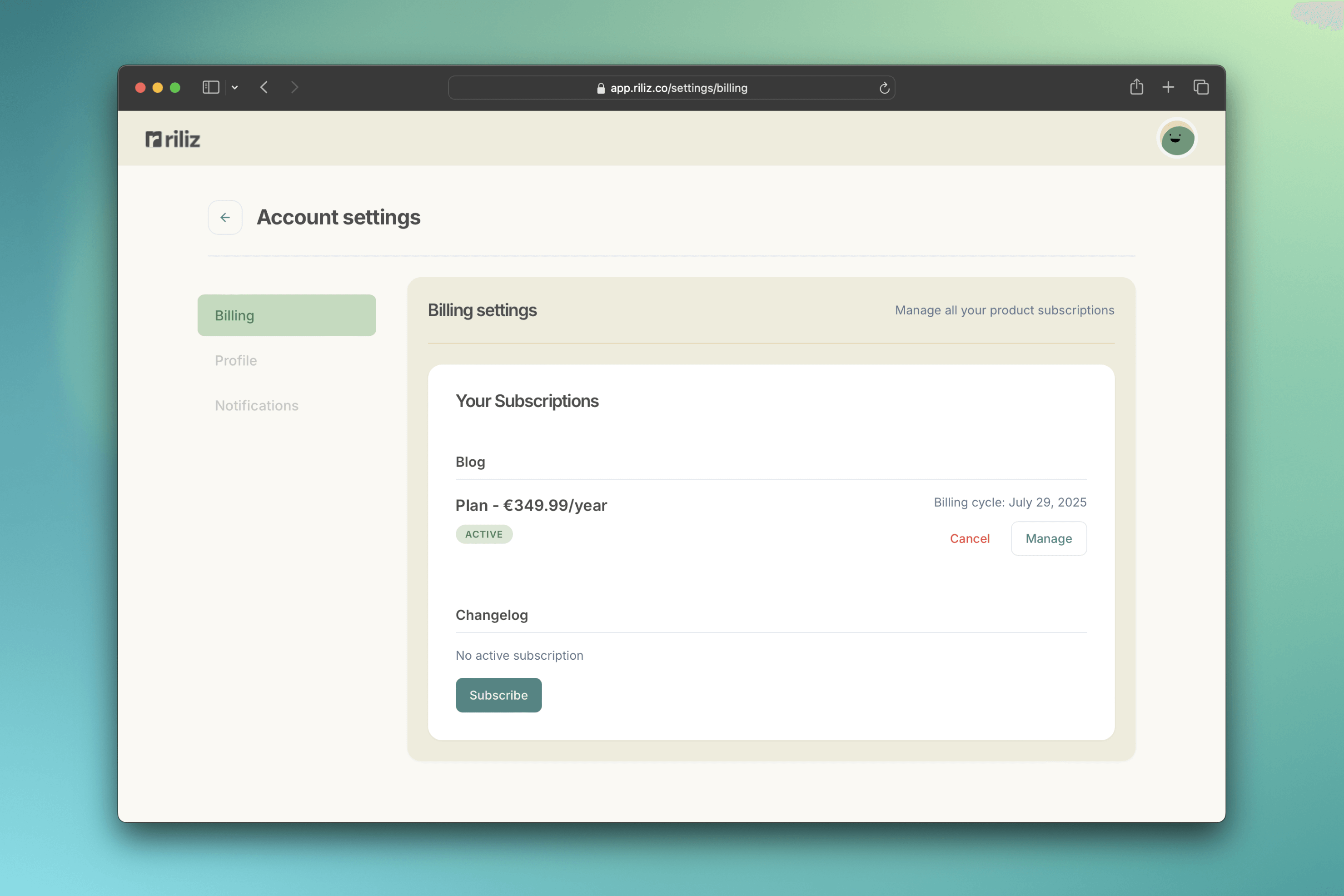
Task: Cancel the Blog subscription
Action: [x=969, y=538]
